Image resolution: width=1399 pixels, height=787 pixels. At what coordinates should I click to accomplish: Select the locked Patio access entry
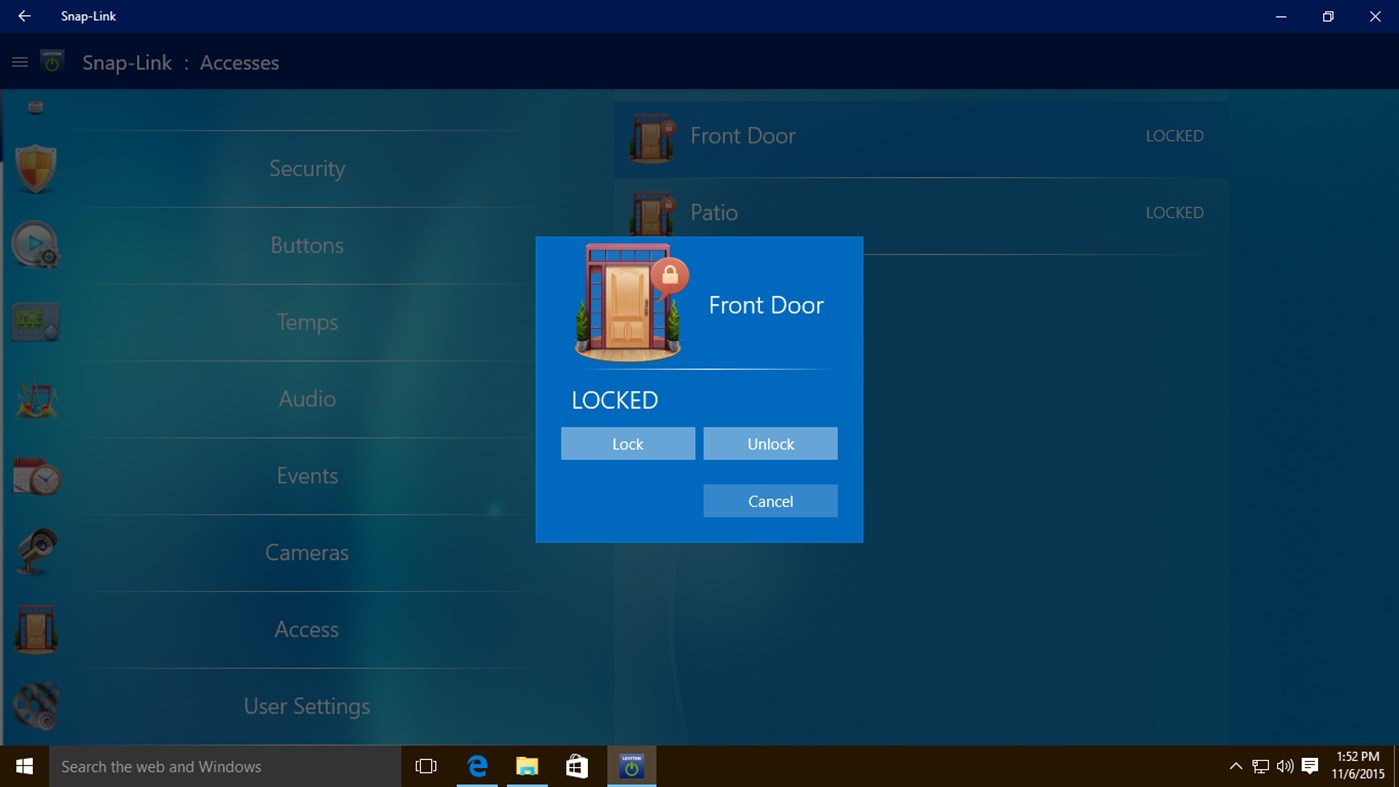click(920, 212)
